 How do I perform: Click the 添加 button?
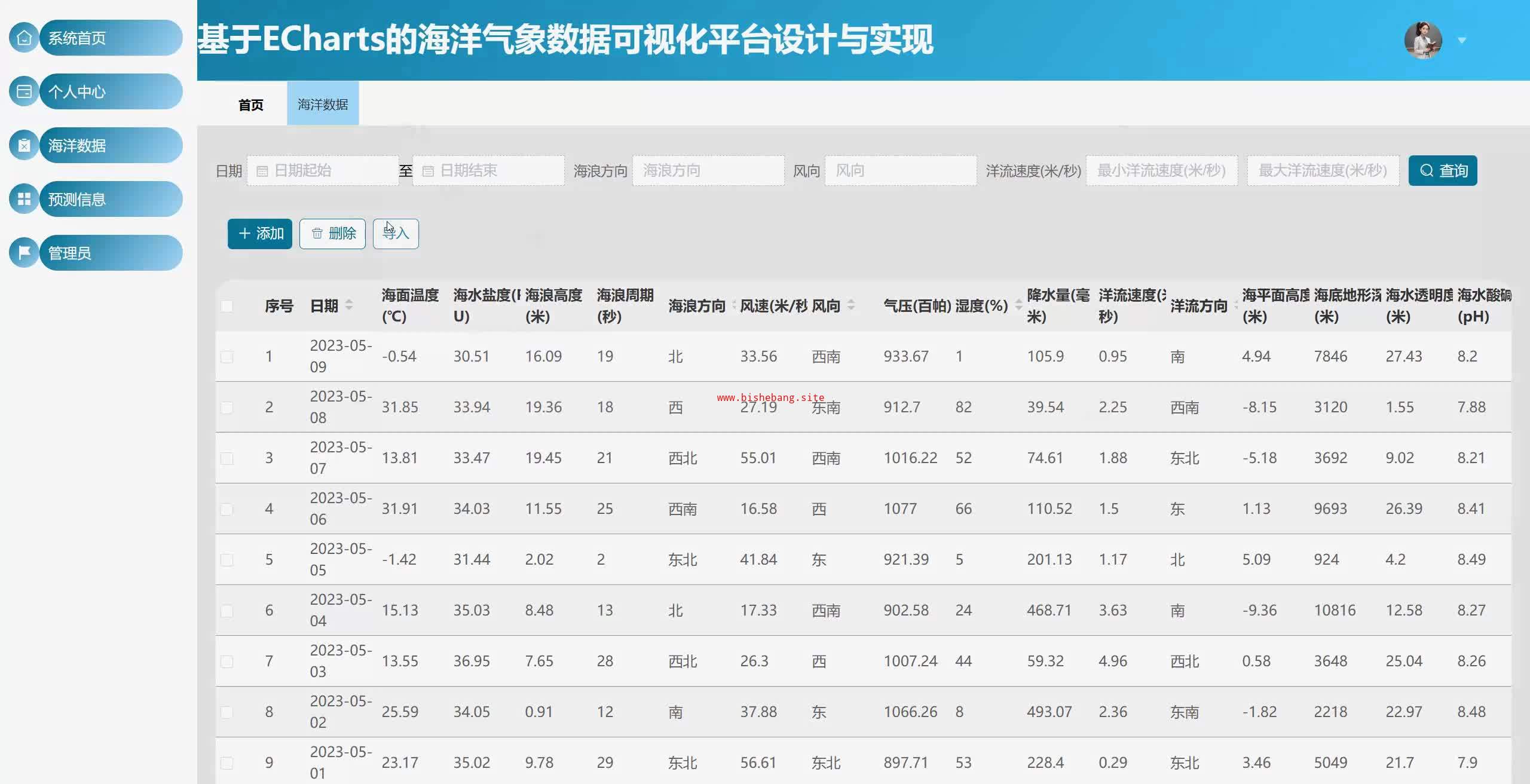pyautogui.click(x=260, y=234)
